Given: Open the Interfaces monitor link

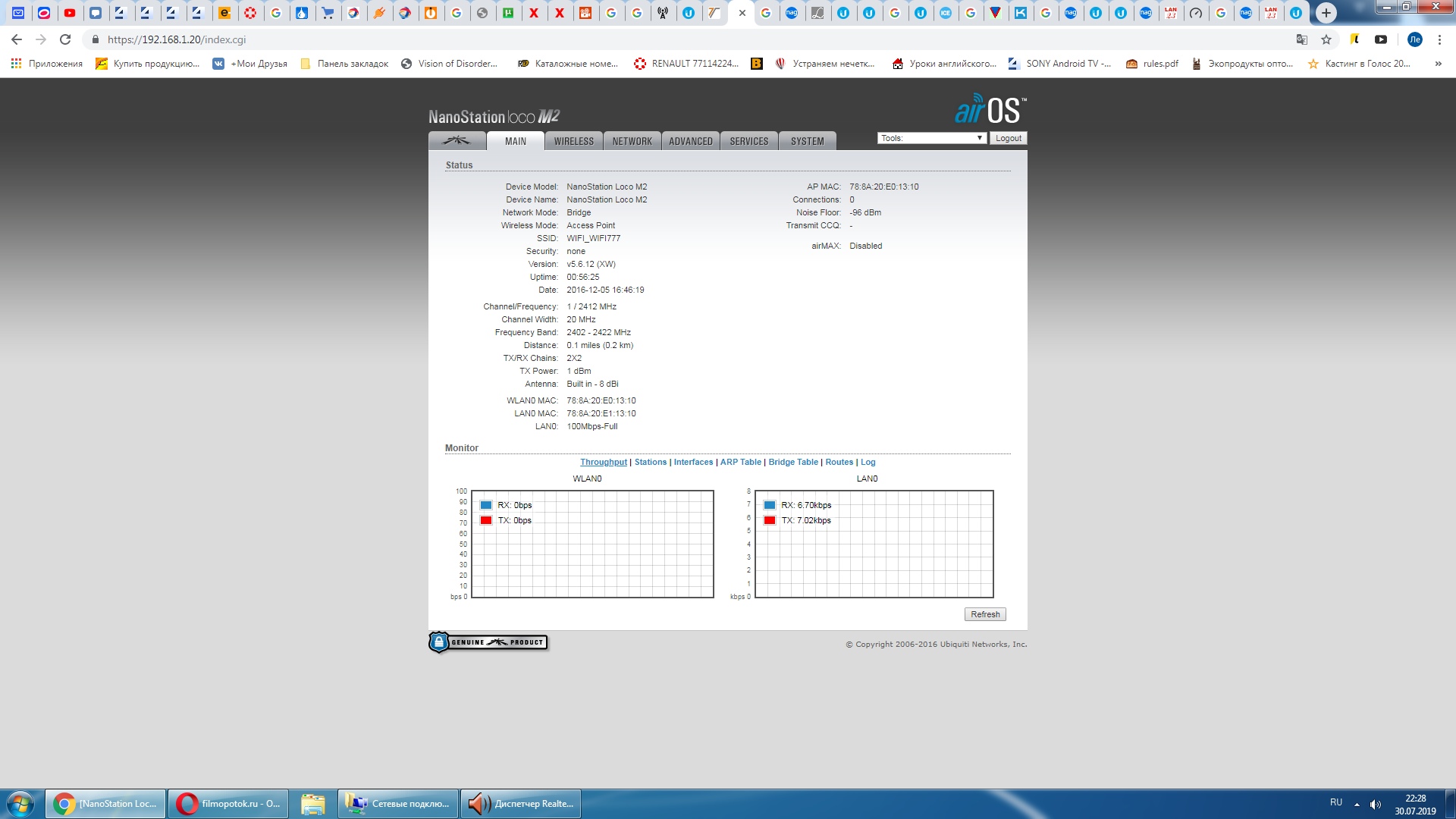Looking at the screenshot, I should 693,462.
